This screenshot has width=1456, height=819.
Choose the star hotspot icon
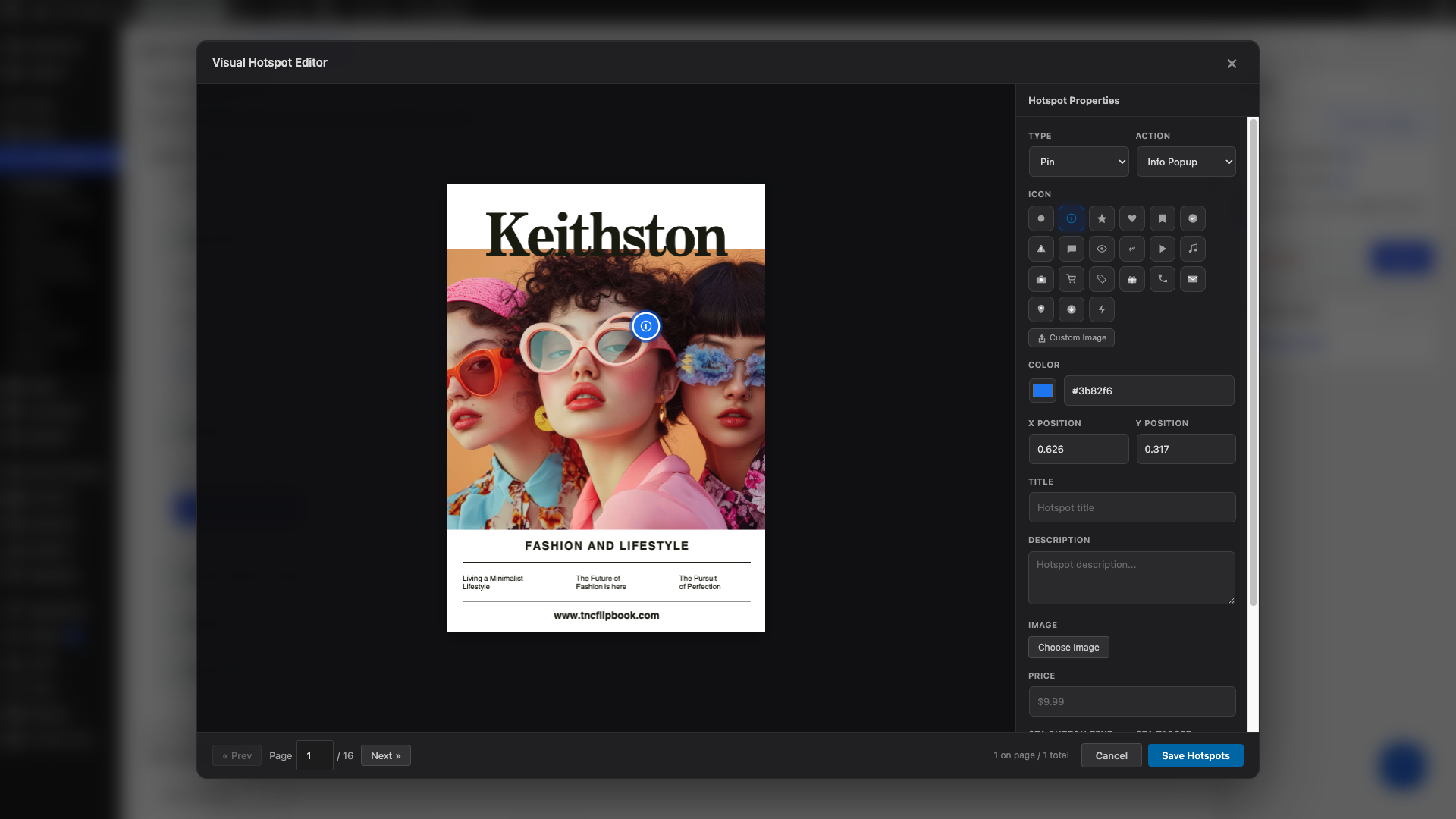point(1102,218)
